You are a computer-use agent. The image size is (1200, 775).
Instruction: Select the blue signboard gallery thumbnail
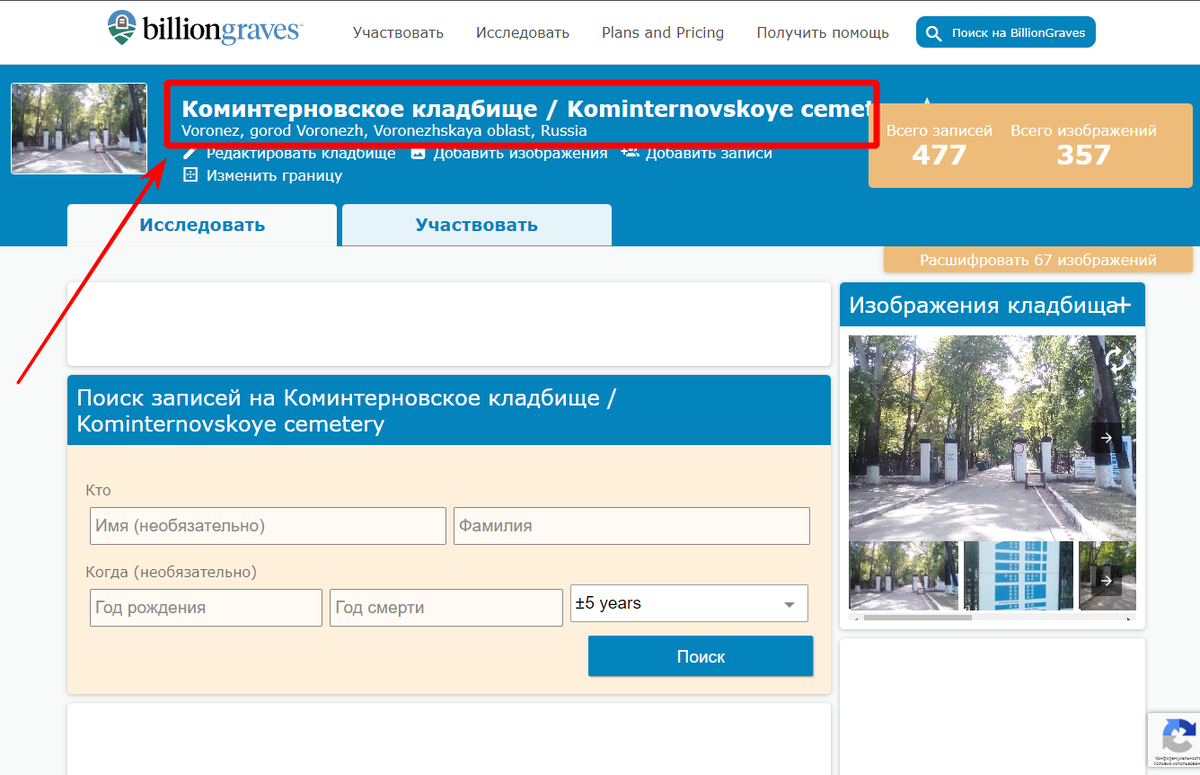(1018, 575)
